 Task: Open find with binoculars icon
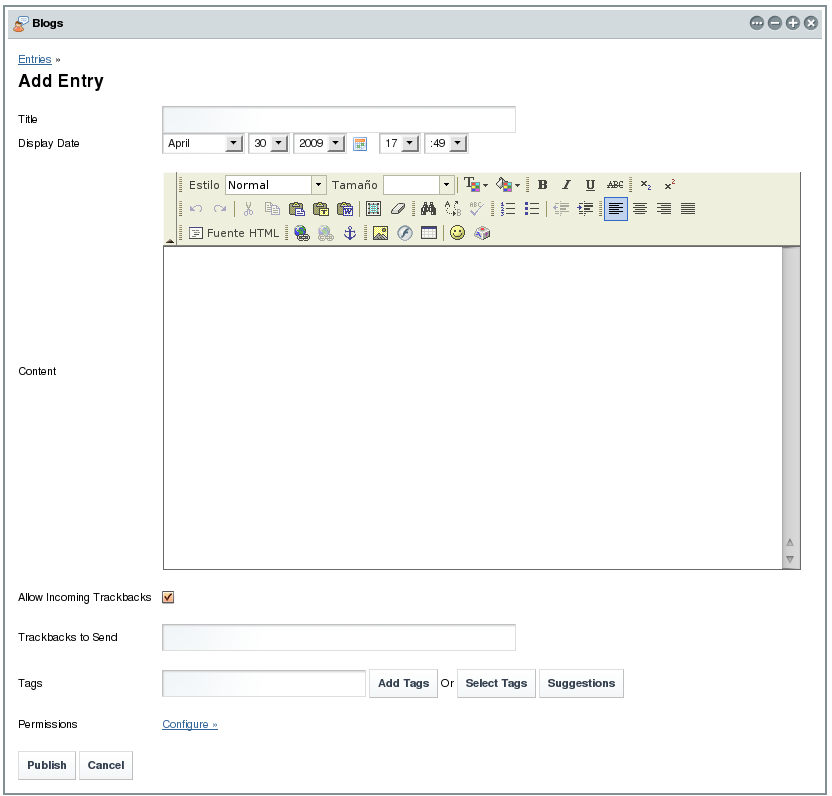click(x=428, y=209)
